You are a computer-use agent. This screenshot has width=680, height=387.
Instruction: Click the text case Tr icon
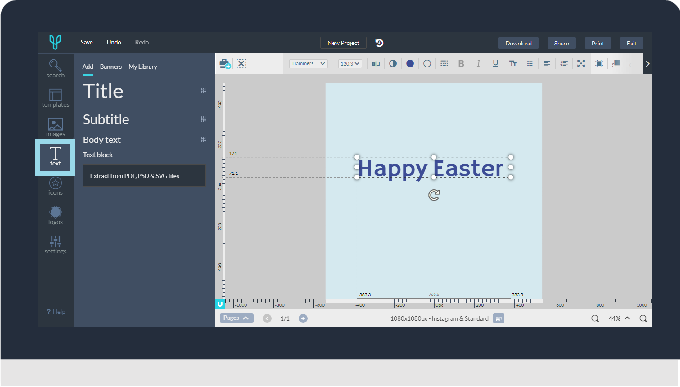pyautogui.click(x=513, y=64)
